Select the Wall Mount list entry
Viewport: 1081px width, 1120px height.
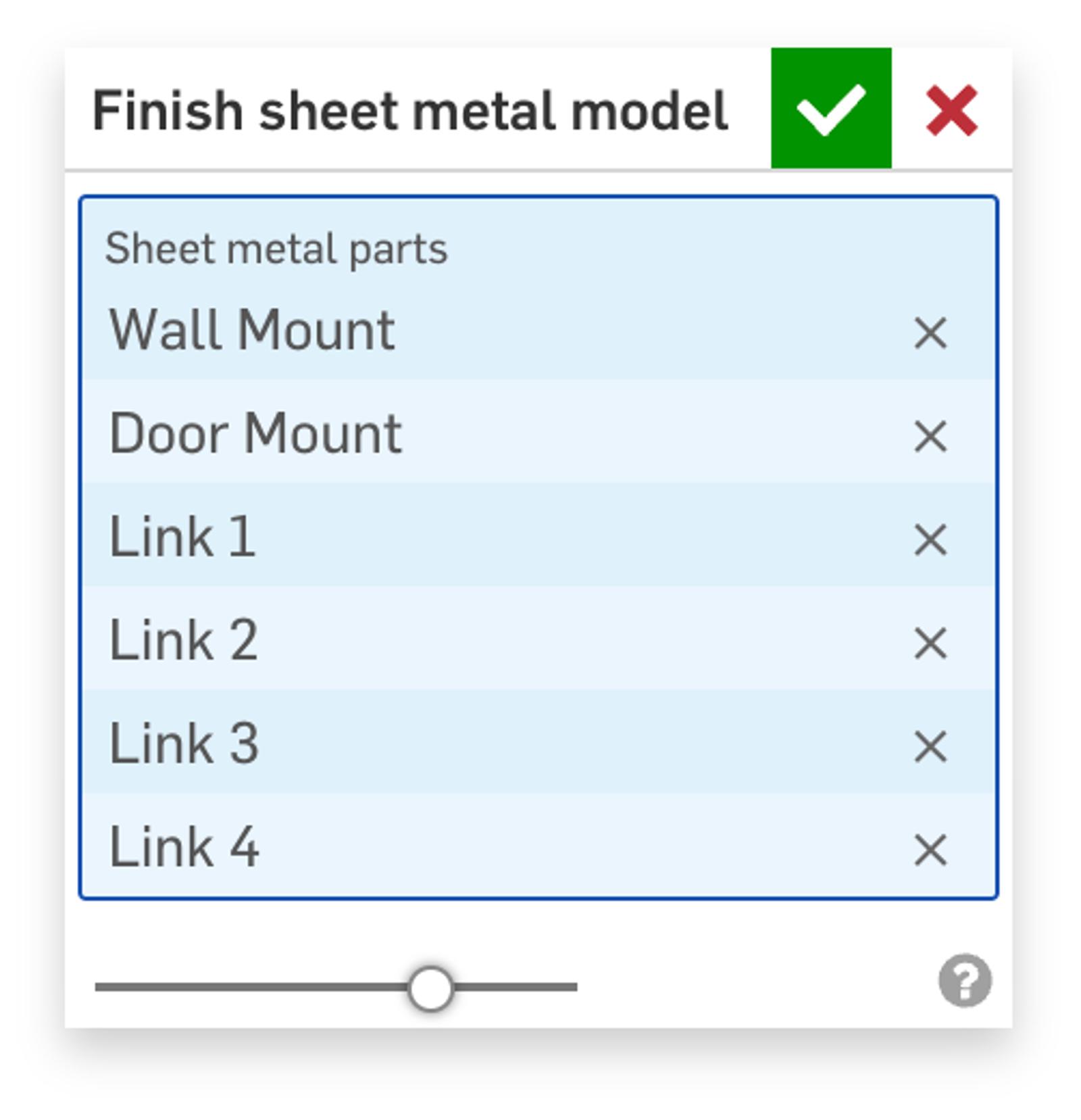point(252,331)
